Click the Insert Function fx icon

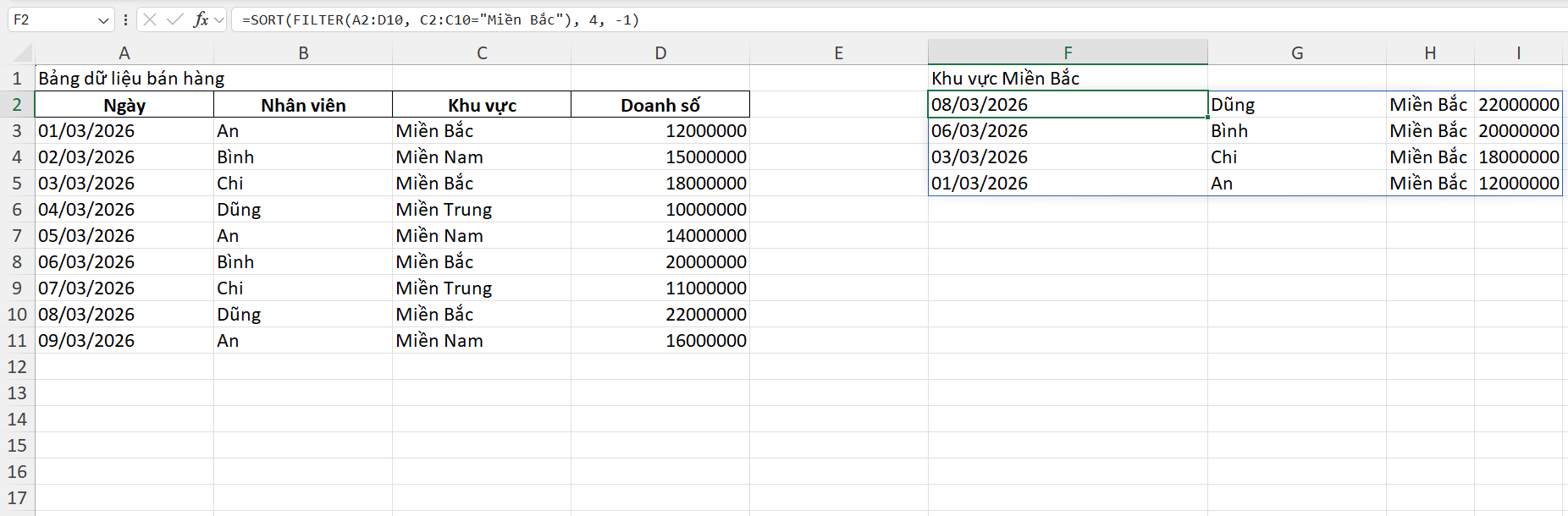(x=200, y=19)
